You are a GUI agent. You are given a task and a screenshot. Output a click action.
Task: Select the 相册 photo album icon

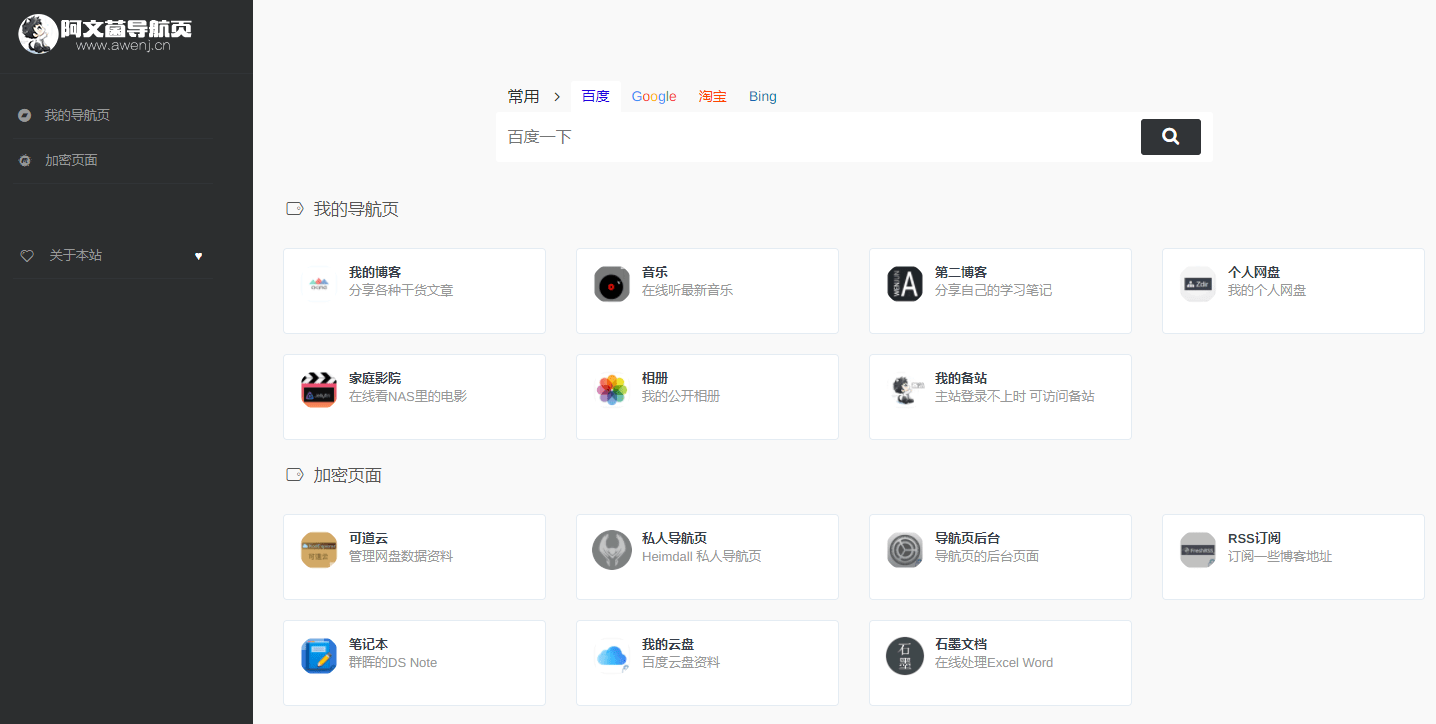611,390
